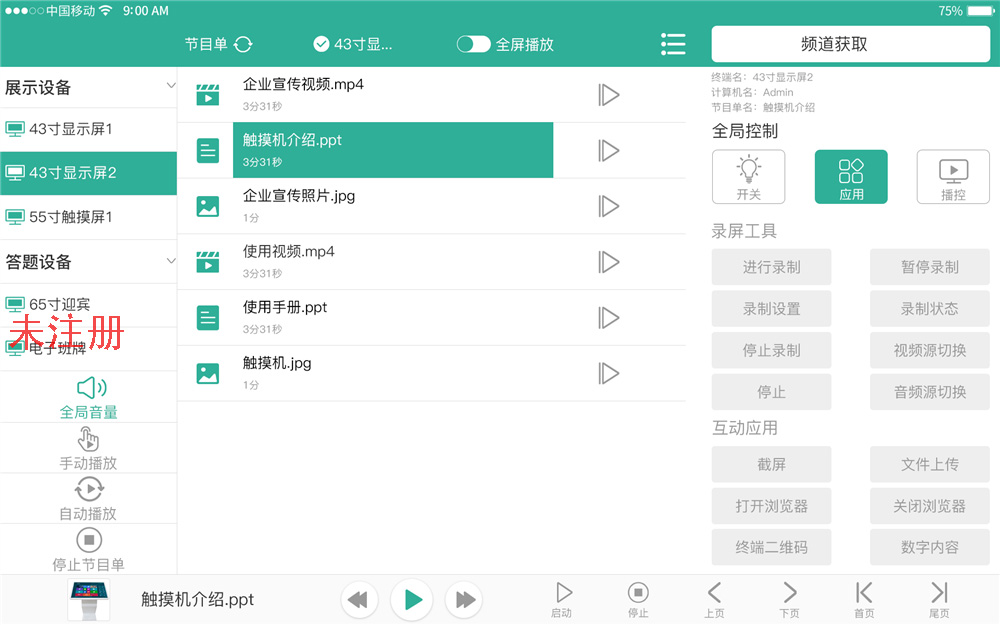
Task: Open the global volume control
Action: [88, 397]
